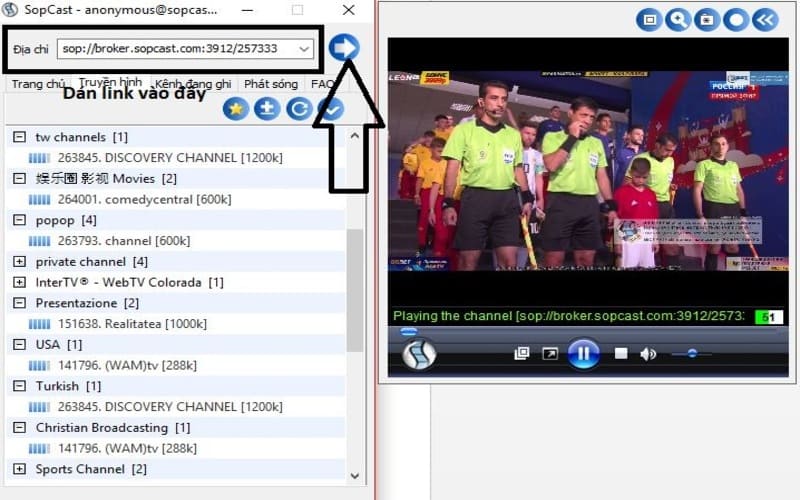Click the zoom magnifier icon above video
The width and height of the screenshot is (800, 500).
point(679,19)
